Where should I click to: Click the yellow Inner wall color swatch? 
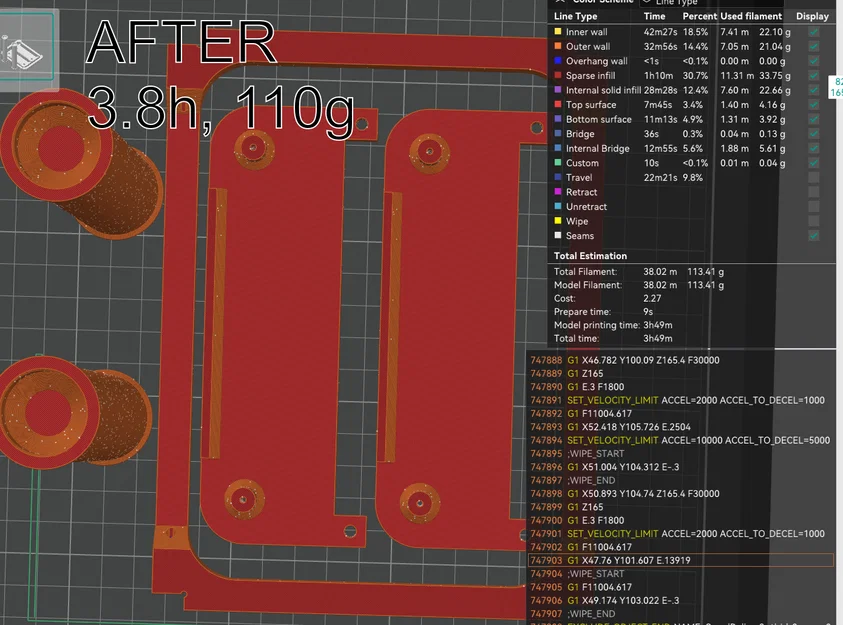point(558,32)
